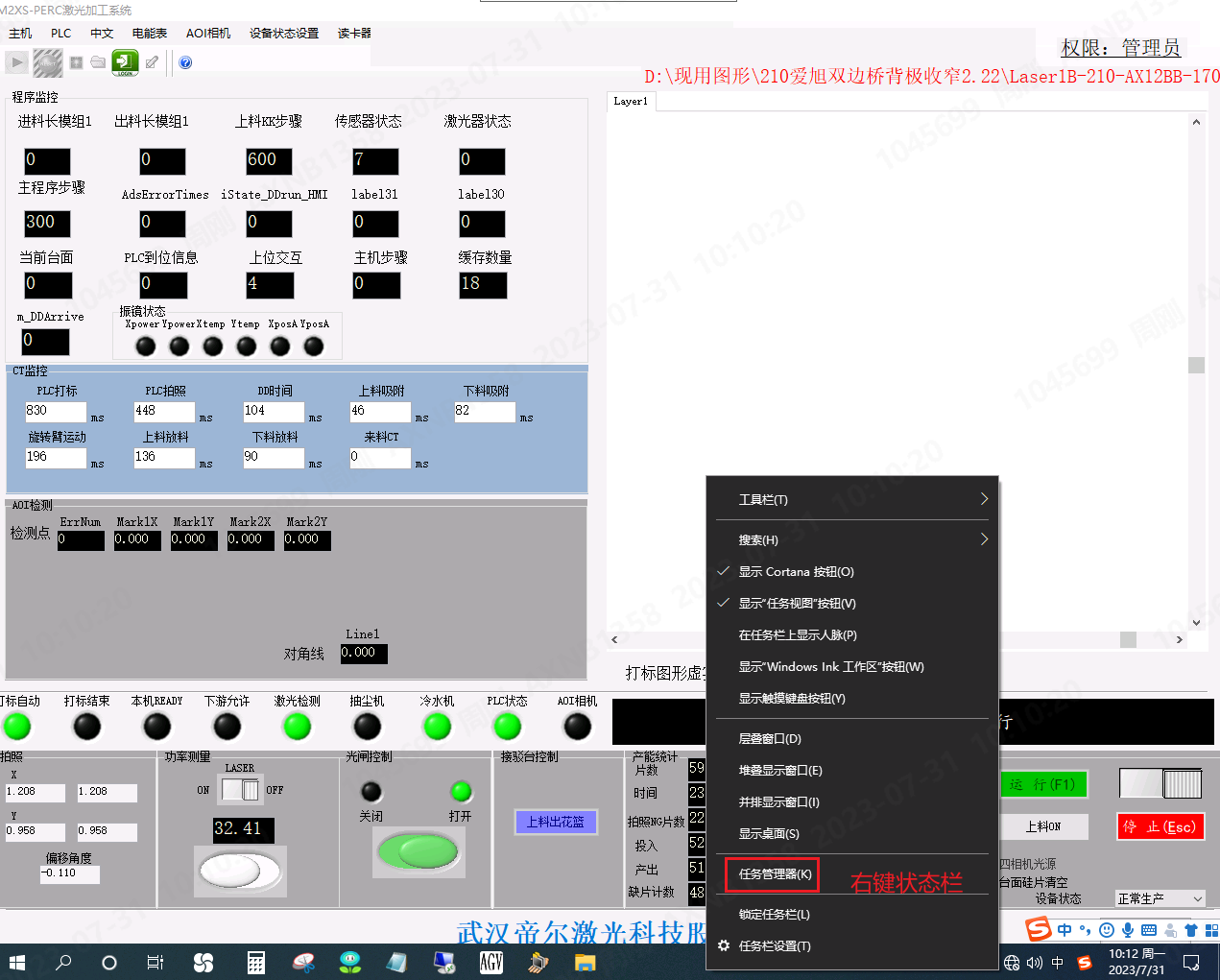
Task: Open the AOI相机 menu
Action: tap(208, 34)
